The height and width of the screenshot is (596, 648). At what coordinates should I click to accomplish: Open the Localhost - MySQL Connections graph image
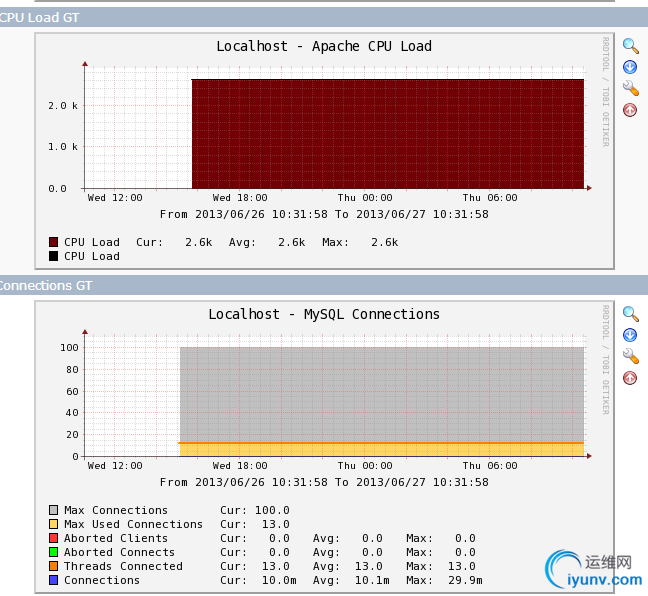[324, 448]
